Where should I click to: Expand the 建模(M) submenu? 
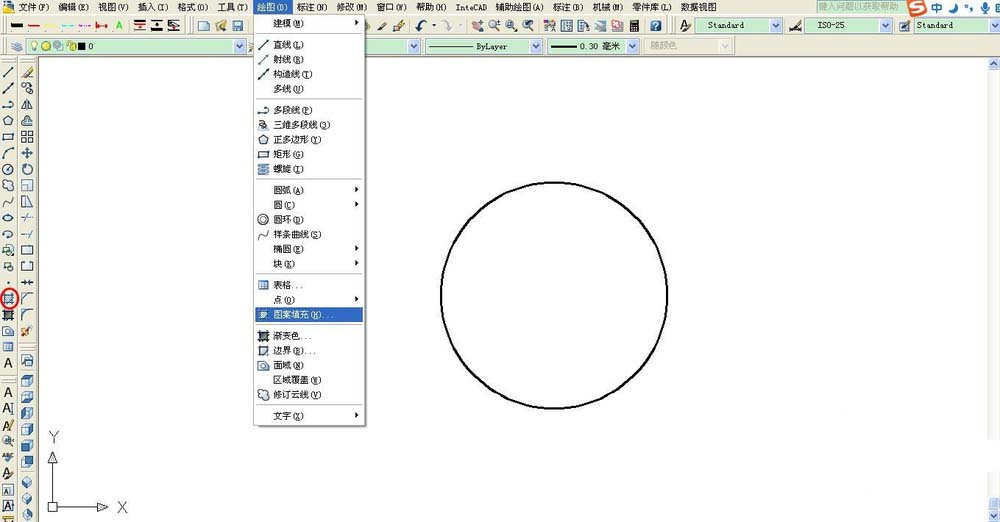click(x=309, y=23)
